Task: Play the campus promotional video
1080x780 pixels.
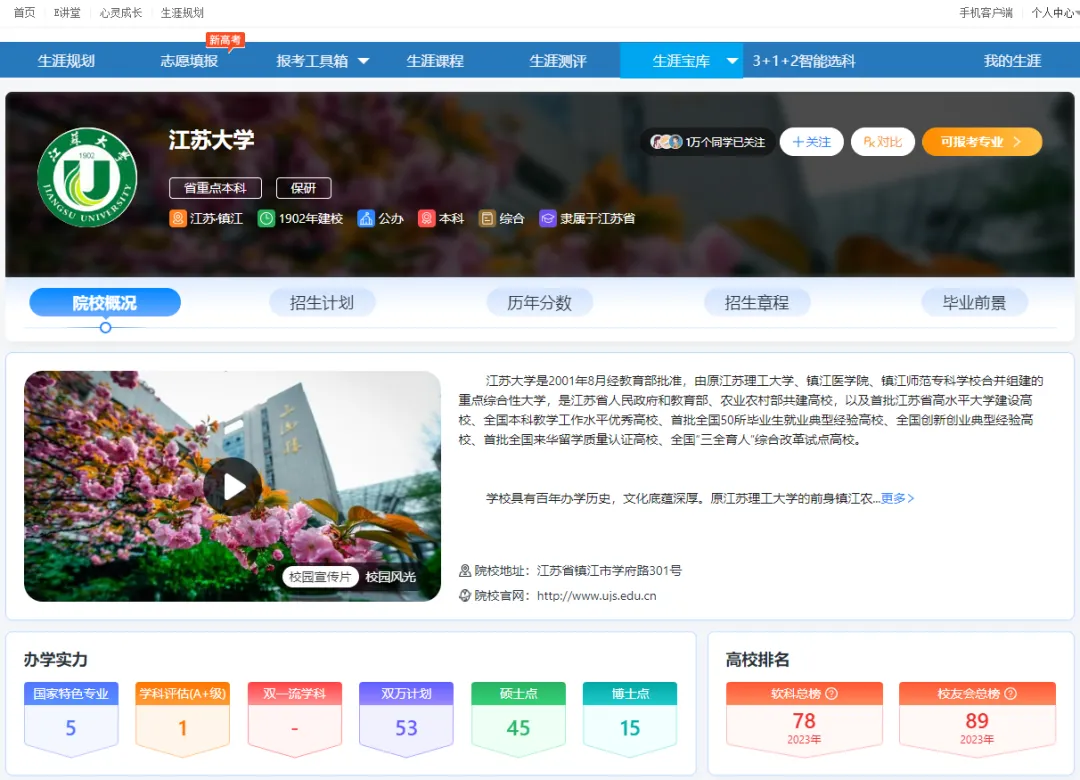Action: click(x=233, y=486)
